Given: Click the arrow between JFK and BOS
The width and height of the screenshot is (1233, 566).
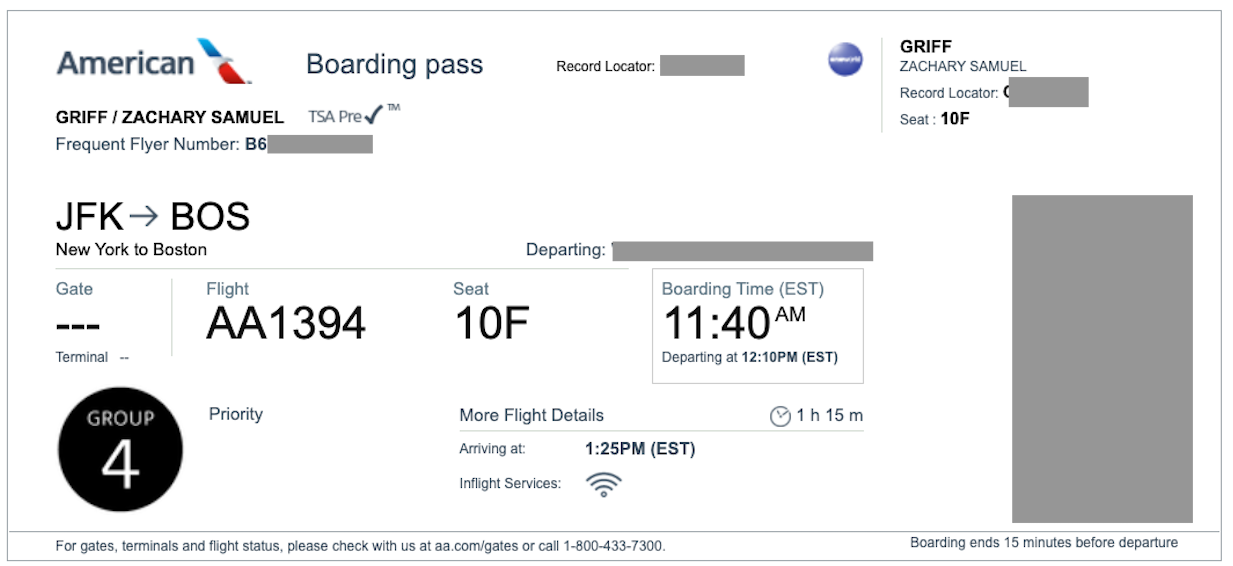Looking at the screenshot, I should (144, 216).
